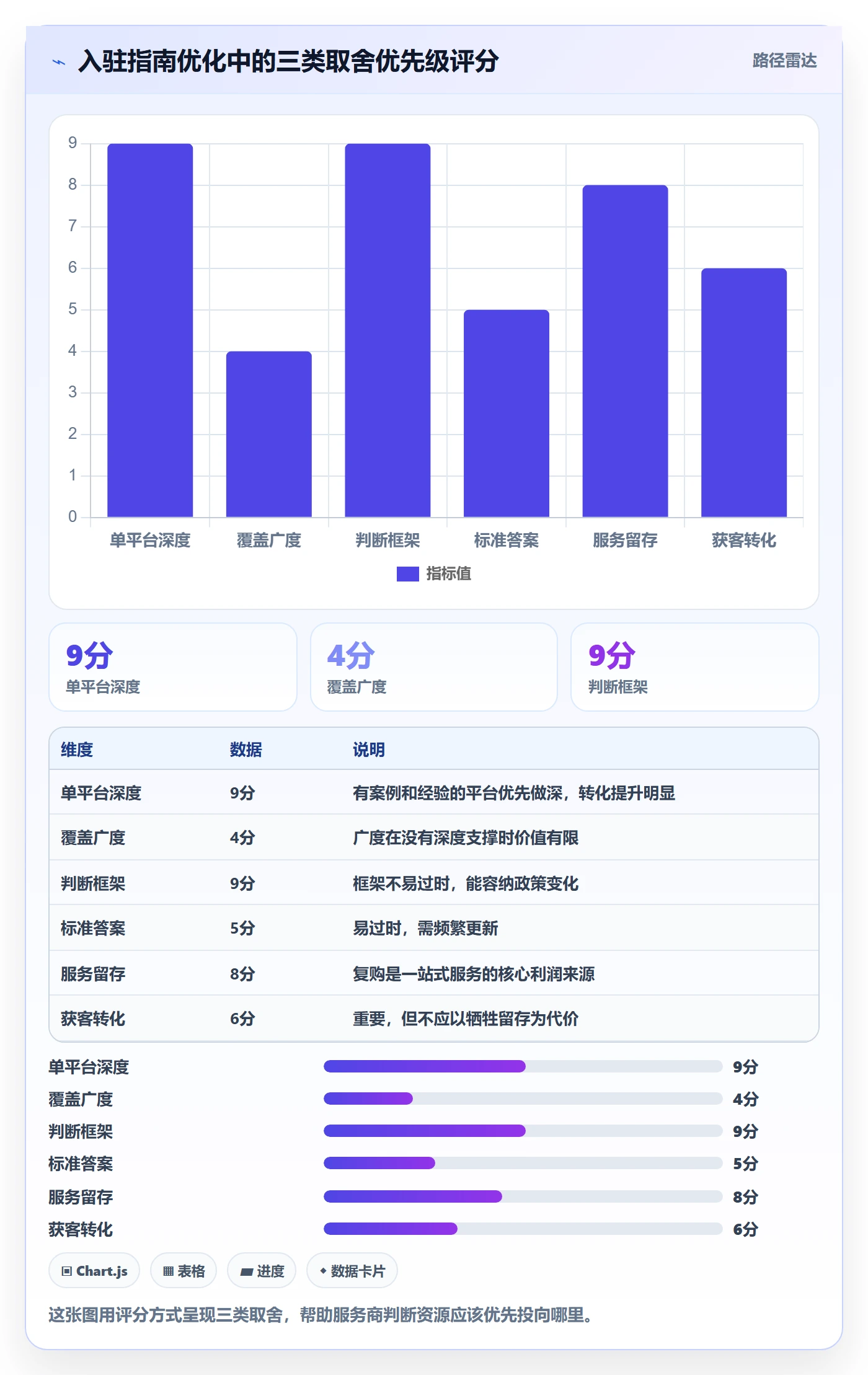
Task: Click the 覆盖广度 bar in chart
Action: [268, 434]
